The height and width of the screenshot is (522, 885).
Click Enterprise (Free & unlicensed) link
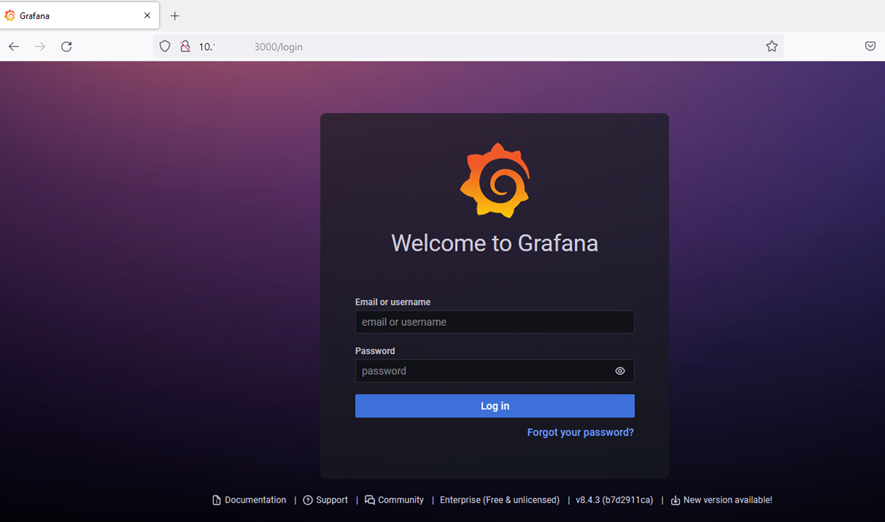pos(500,500)
